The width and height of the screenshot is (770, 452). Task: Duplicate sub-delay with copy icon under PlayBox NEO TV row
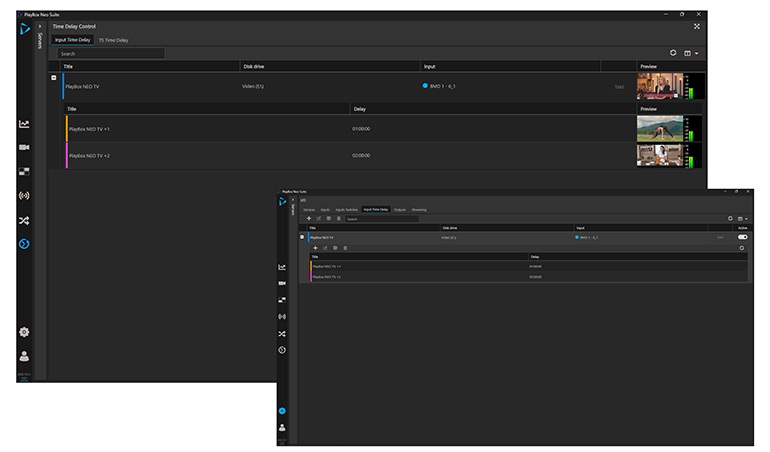(x=335, y=248)
